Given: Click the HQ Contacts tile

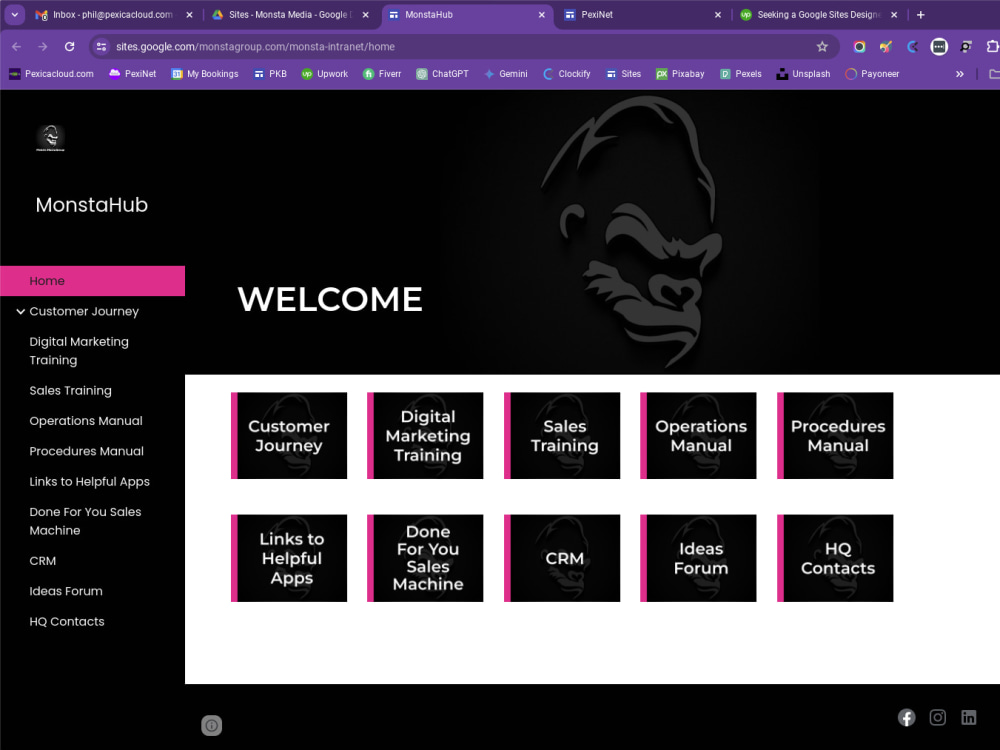Looking at the screenshot, I should pyautogui.click(x=835, y=558).
